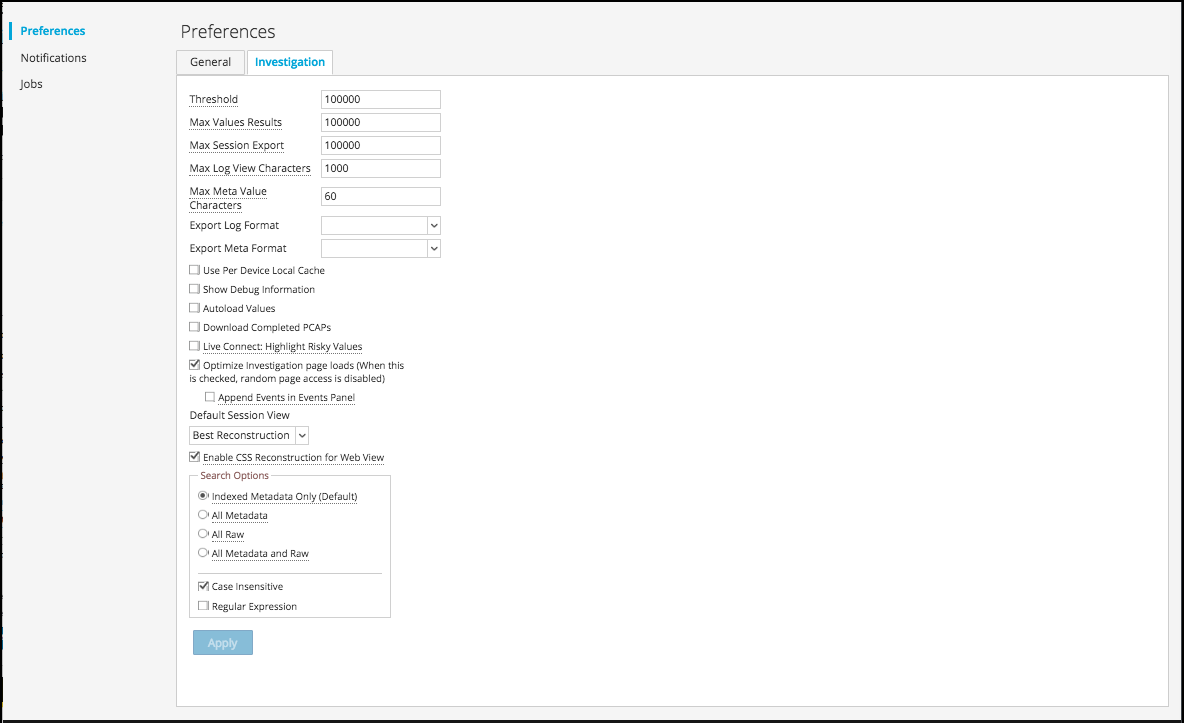Select the All Metadata and Raw option
The image size is (1184, 723).
coord(203,553)
